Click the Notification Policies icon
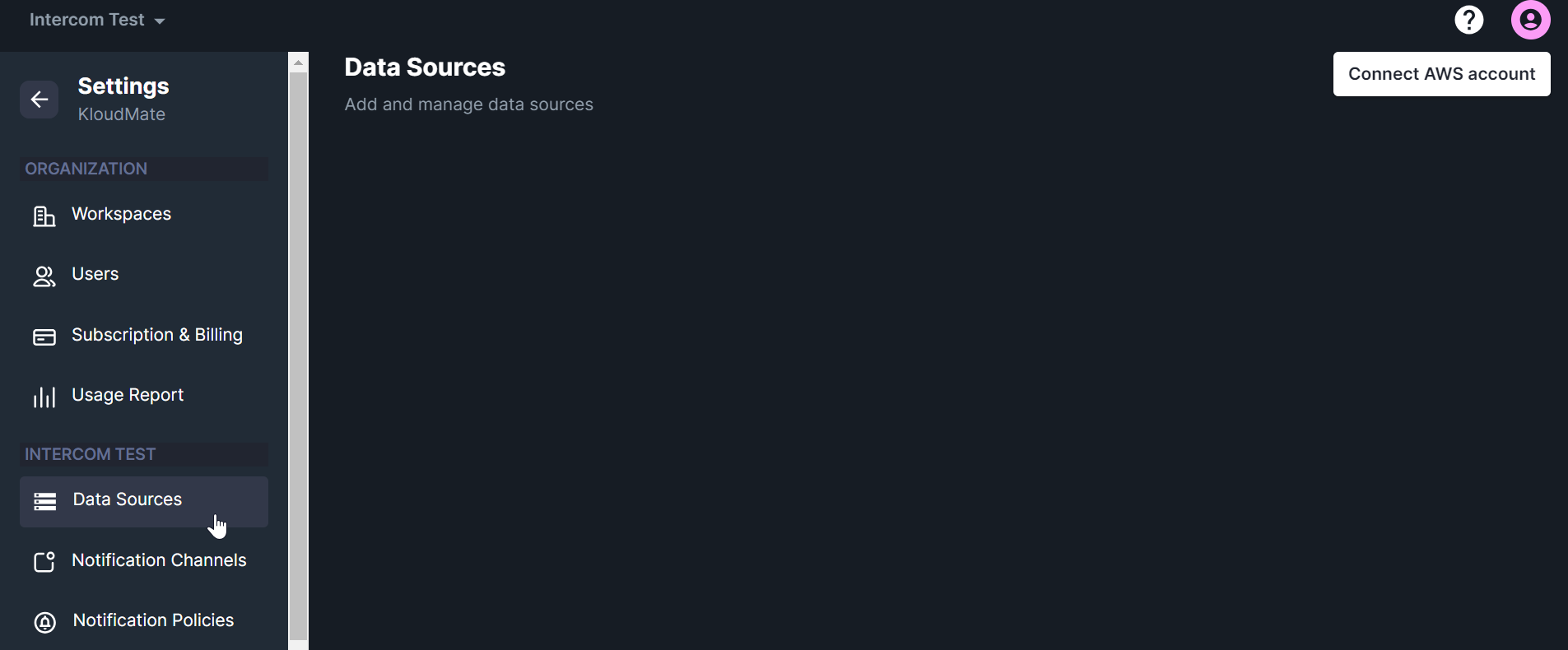The image size is (1568, 650). pyautogui.click(x=45, y=622)
